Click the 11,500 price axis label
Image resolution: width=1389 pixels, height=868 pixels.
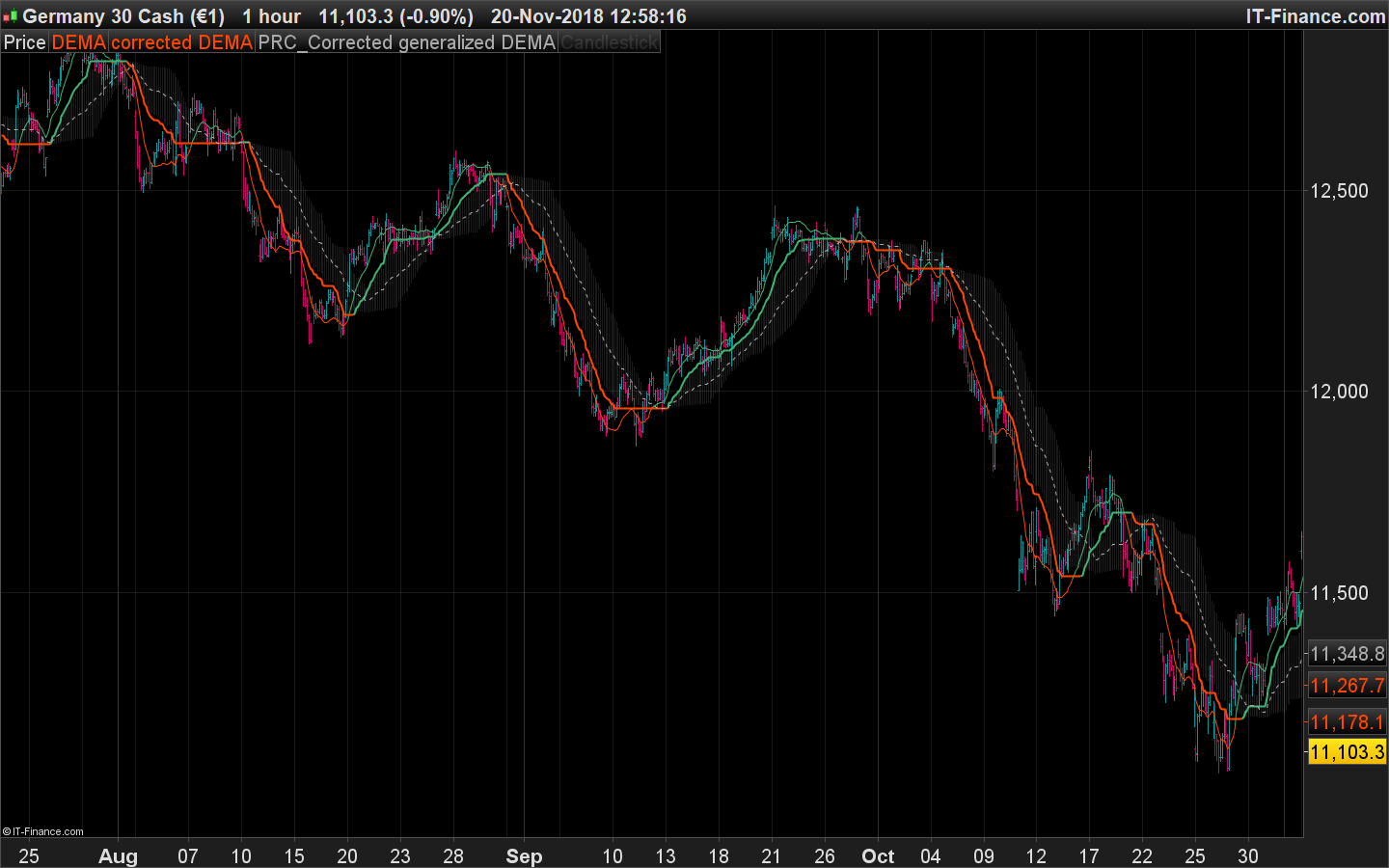pyautogui.click(x=1339, y=593)
